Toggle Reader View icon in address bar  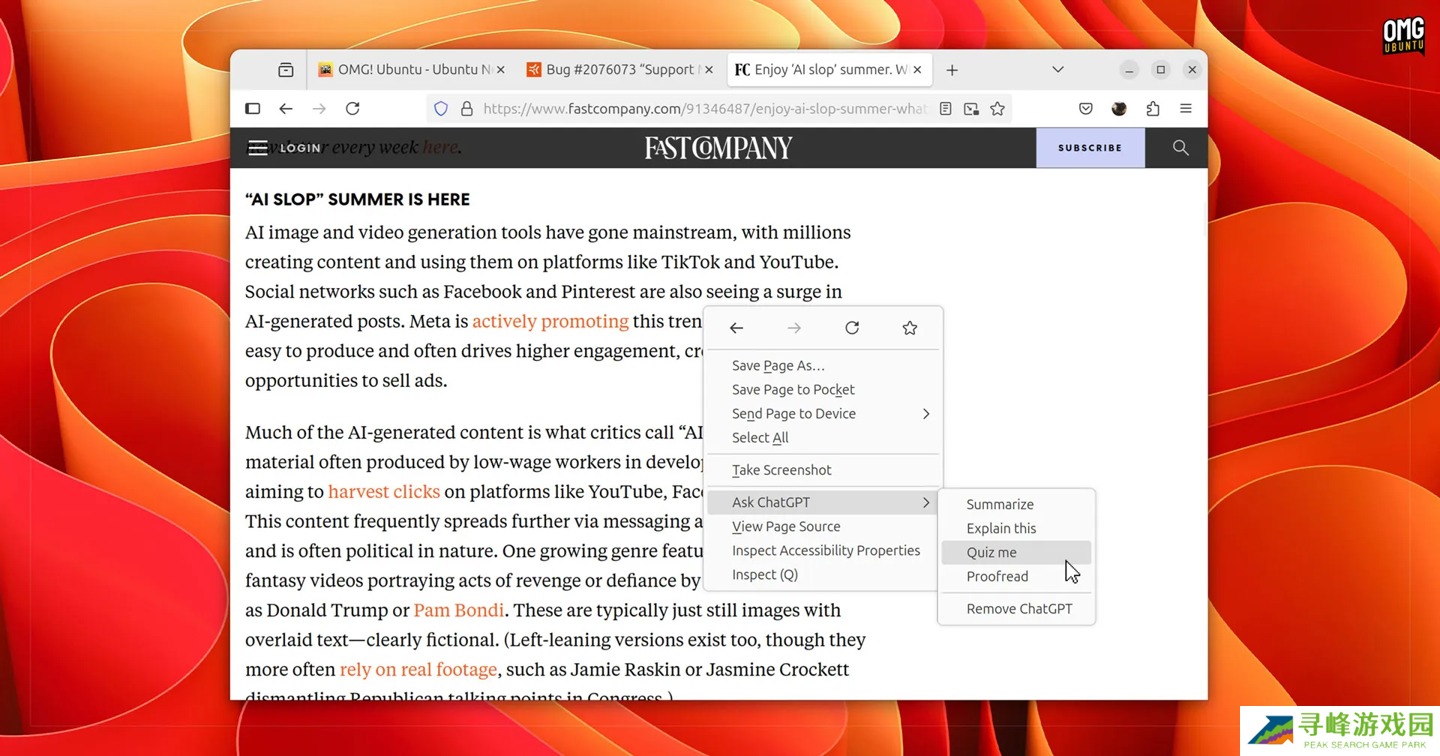point(945,109)
